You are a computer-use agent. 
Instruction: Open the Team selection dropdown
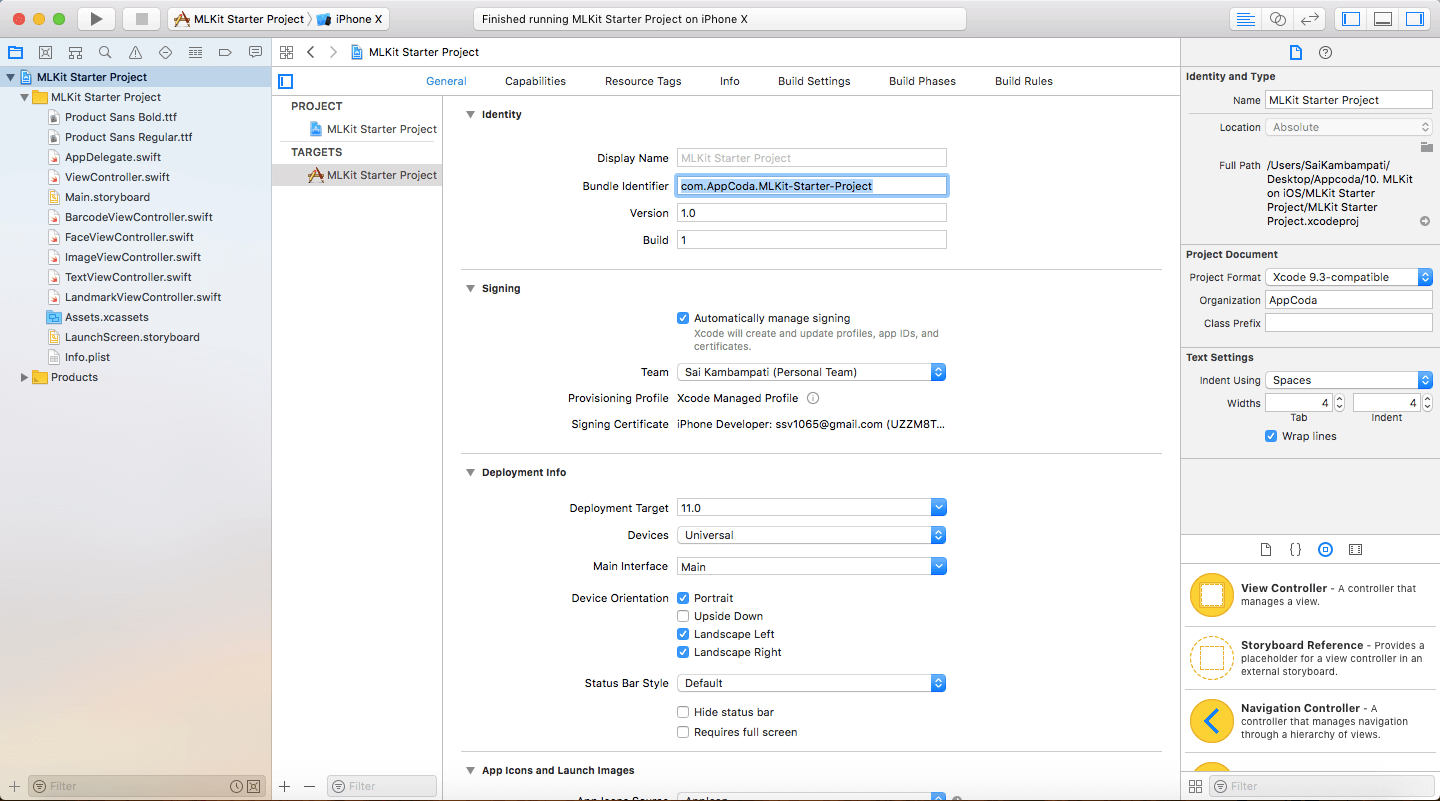point(811,372)
